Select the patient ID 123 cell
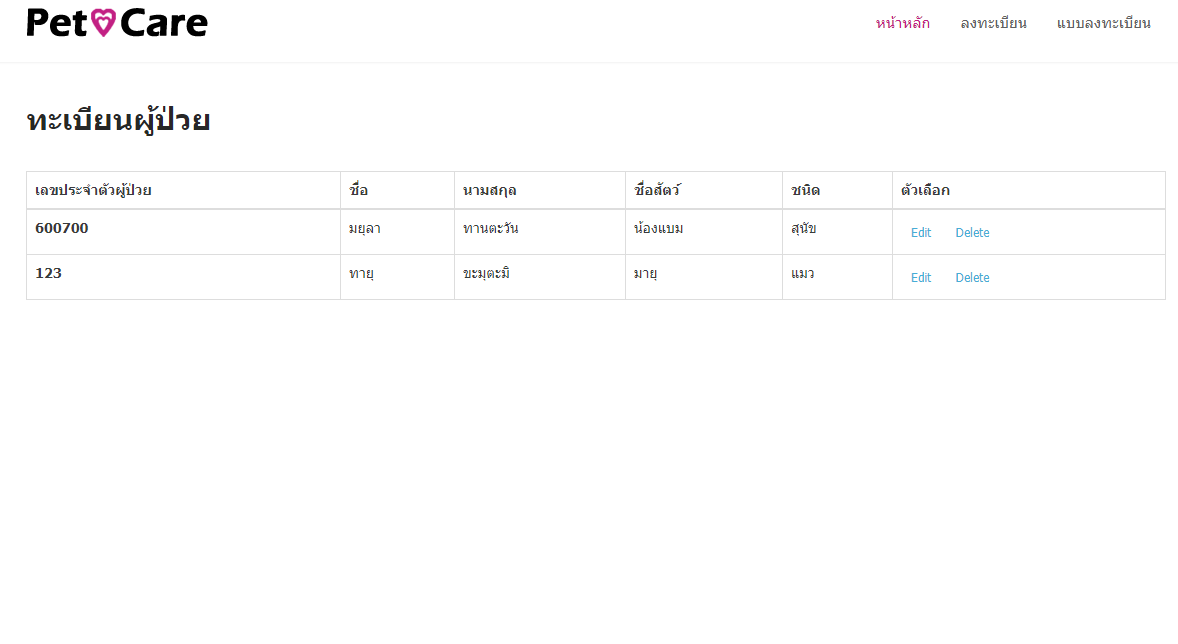Viewport: 1178px width, 644px height. (48, 273)
